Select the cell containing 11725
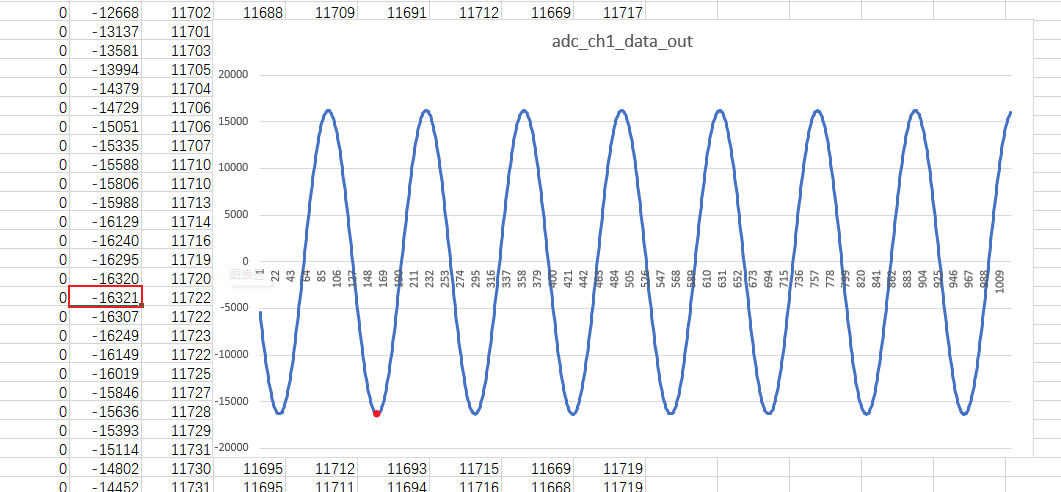The image size is (1061, 492). (178, 374)
